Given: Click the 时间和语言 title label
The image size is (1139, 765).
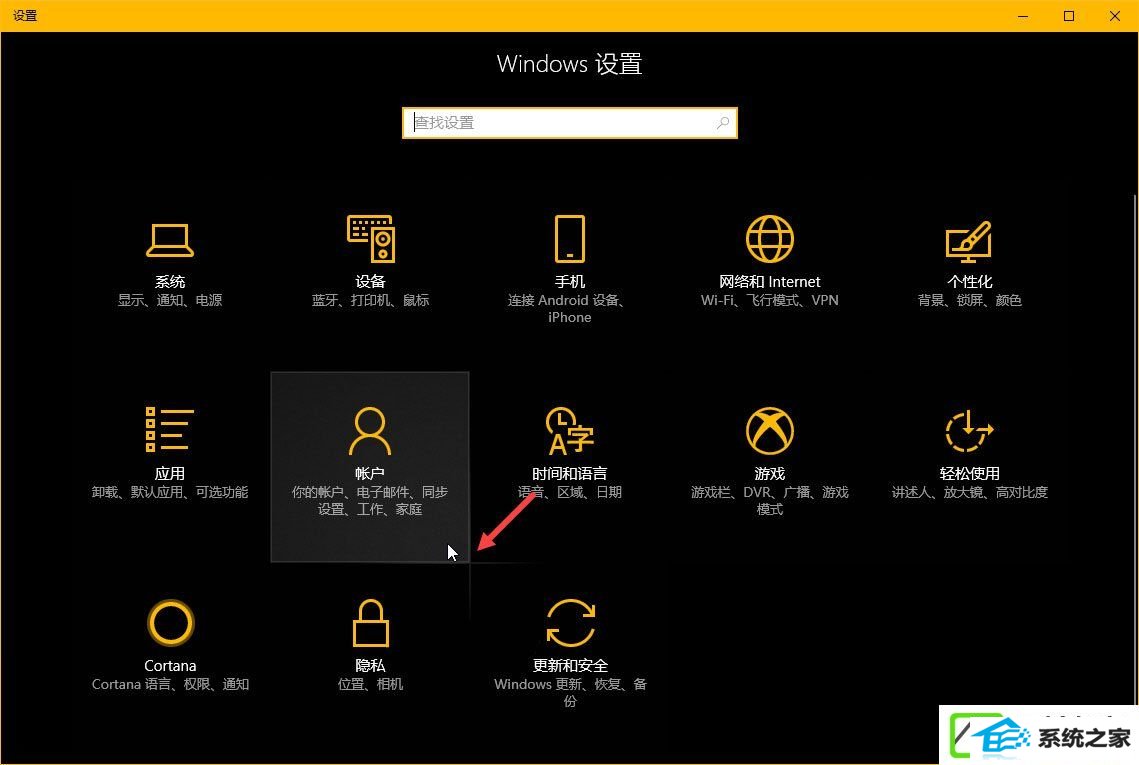Looking at the screenshot, I should tap(570, 473).
